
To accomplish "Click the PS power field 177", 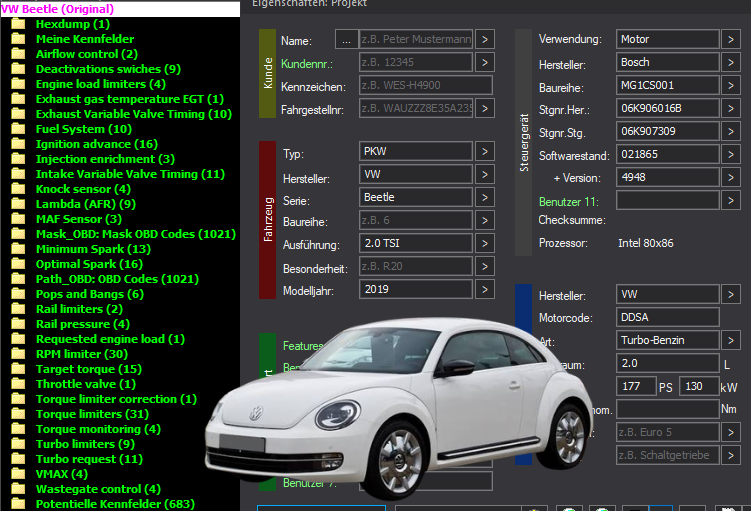I will 636,386.
